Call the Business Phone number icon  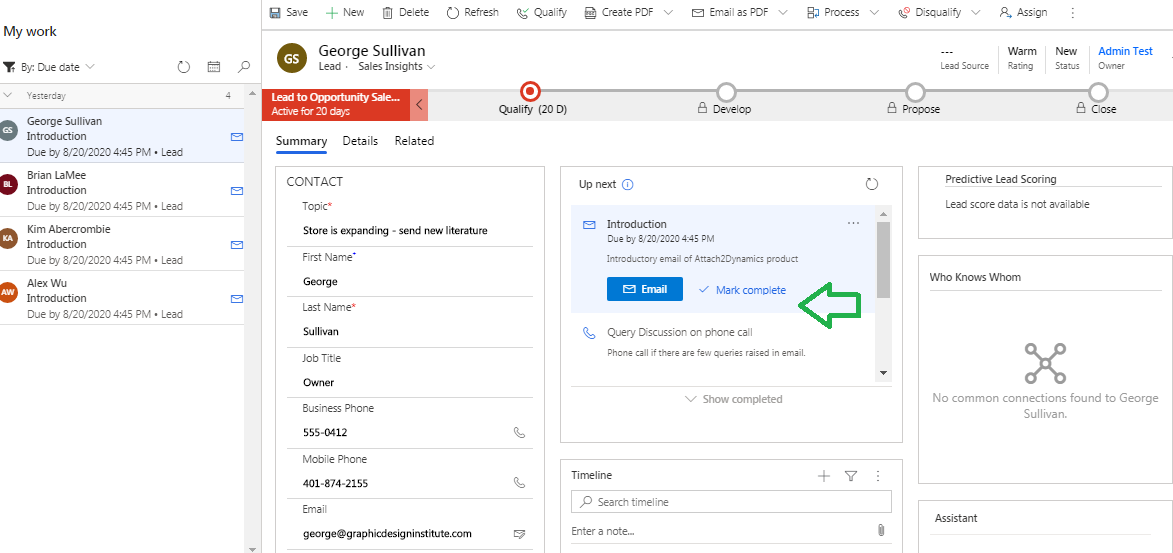click(x=519, y=433)
